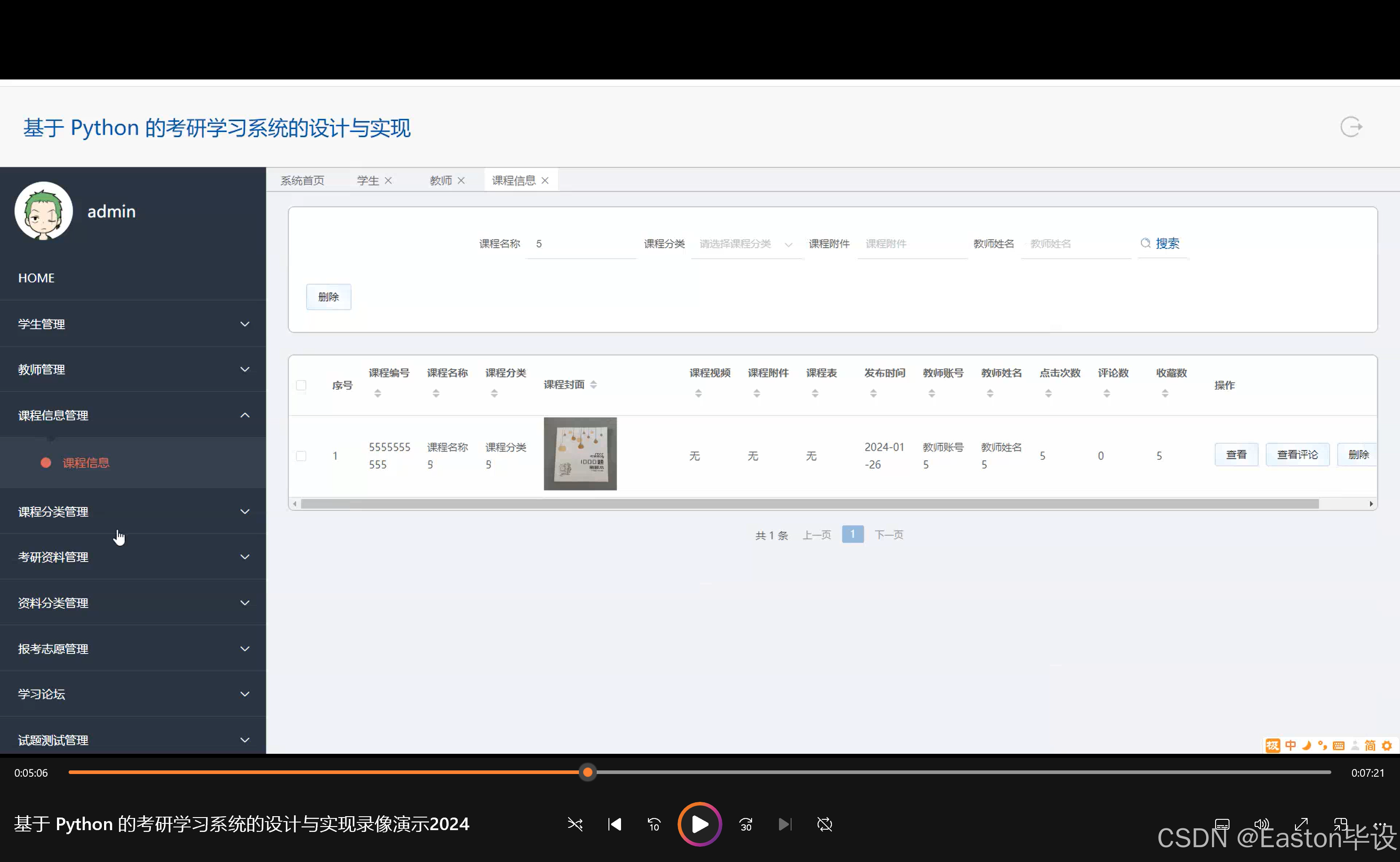Select page 1 in pagination
The image size is (1400, 862).
point(853,534)
